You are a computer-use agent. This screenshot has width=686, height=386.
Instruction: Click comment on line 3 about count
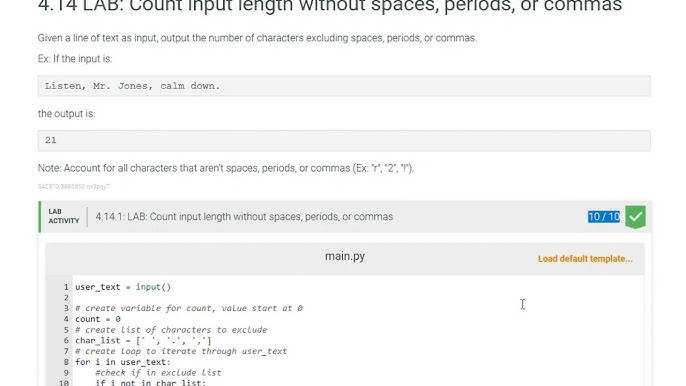(x=189, y=308)
